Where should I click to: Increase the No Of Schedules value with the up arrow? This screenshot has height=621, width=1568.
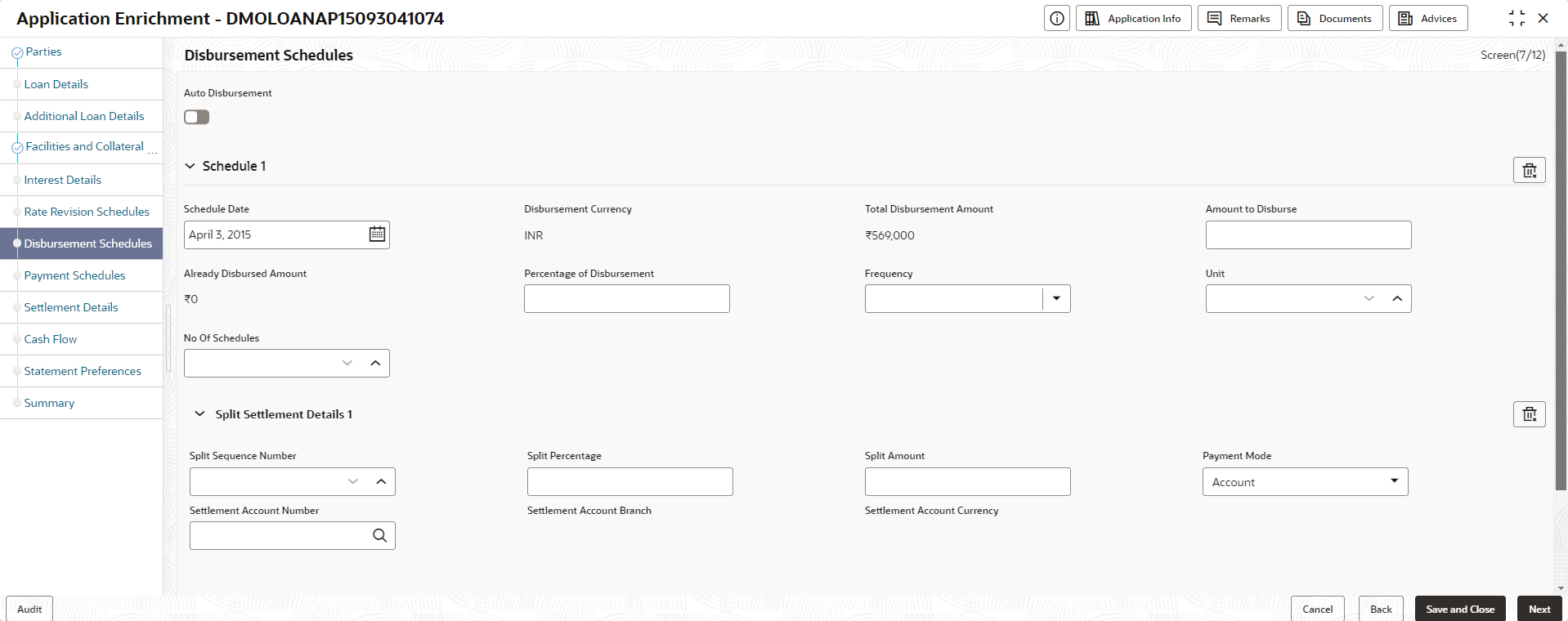375,363
